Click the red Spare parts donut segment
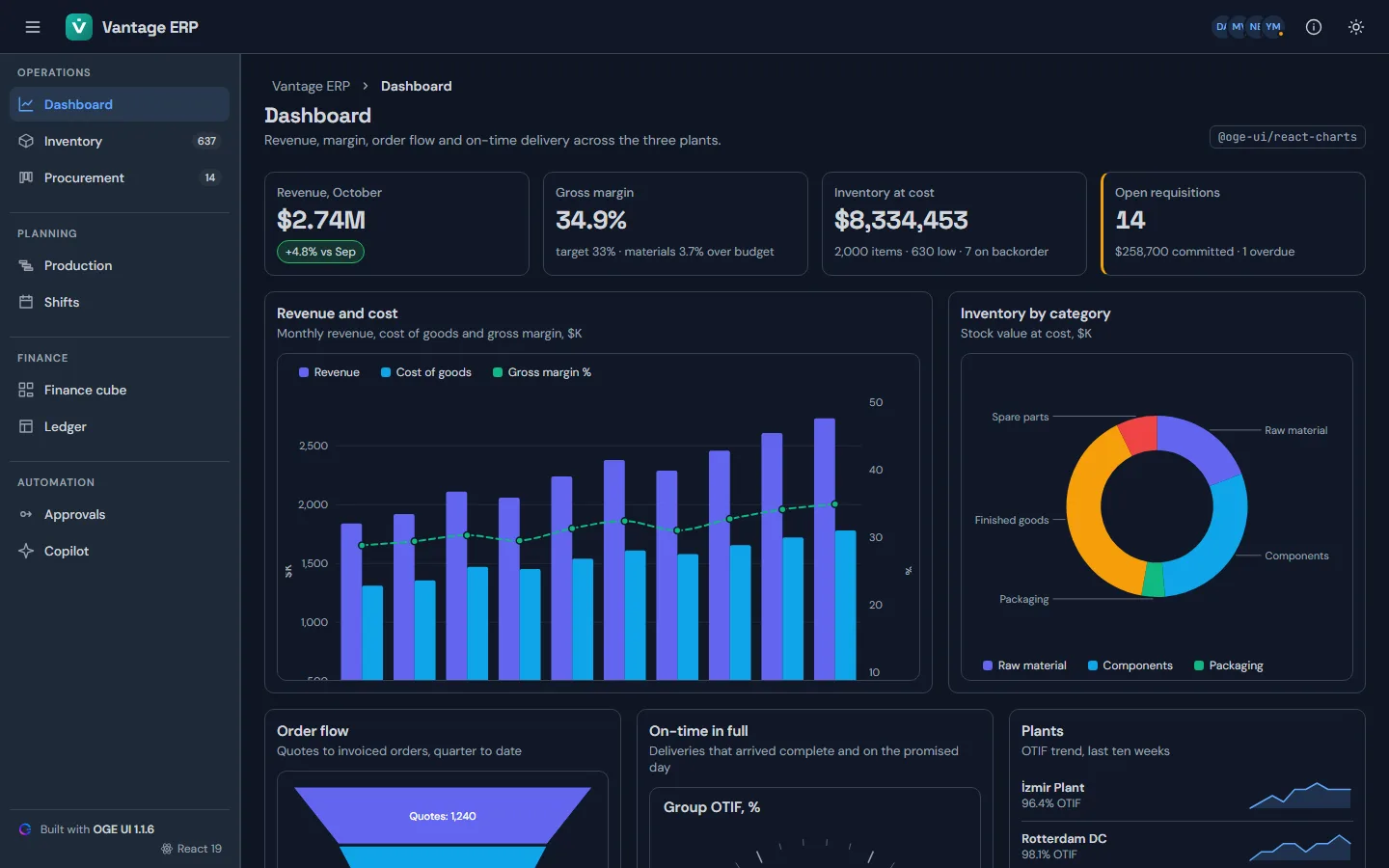 [x=1139, y=435]
